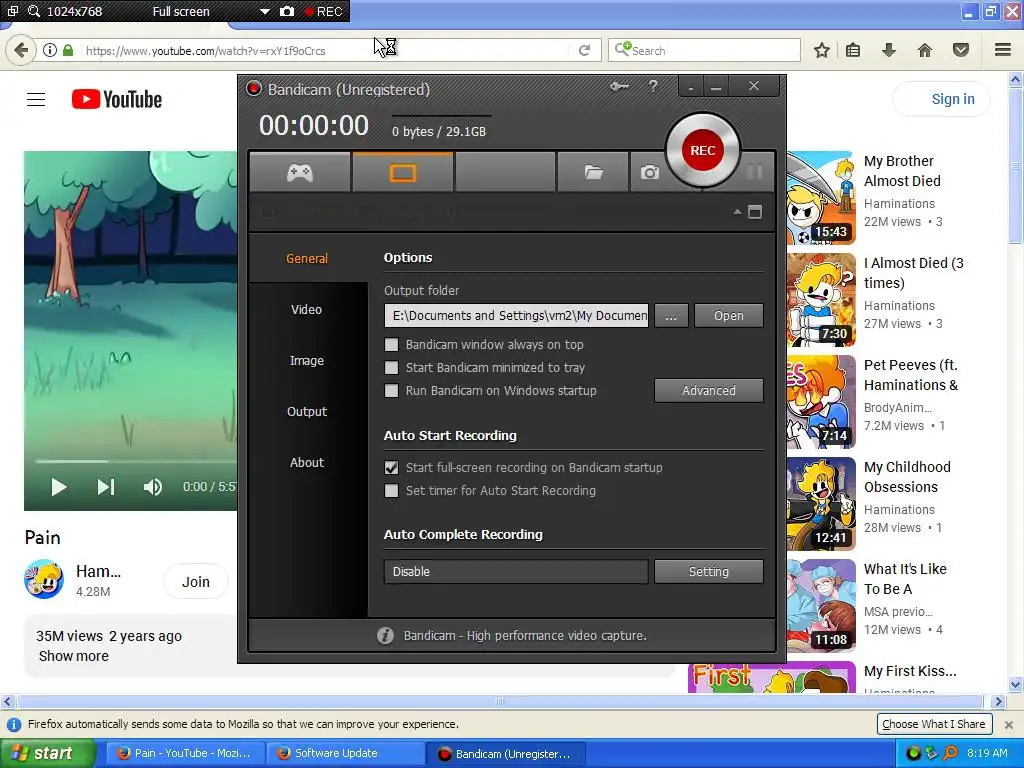This screenshot has height=768, width=1024.
Task: Click Bandicam screenshot camera icon
Action: pos(649,172)
